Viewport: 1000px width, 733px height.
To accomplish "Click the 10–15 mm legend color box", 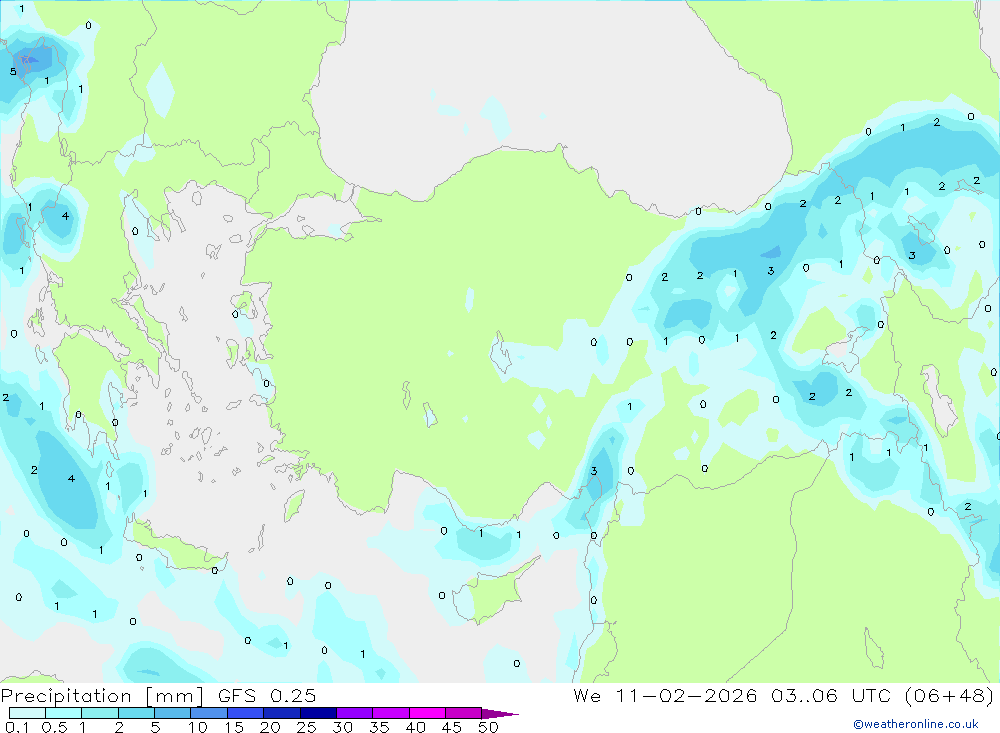I will coord(209,713).
